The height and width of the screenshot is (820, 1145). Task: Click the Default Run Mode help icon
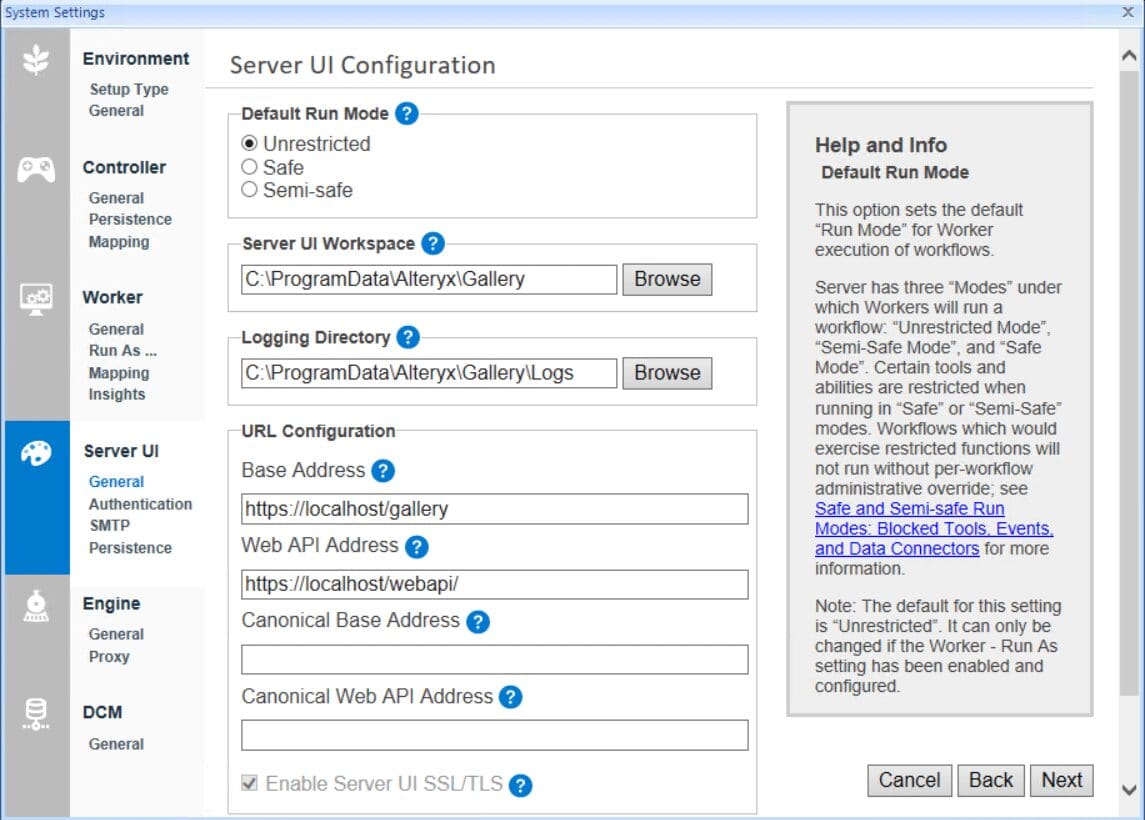405,114
